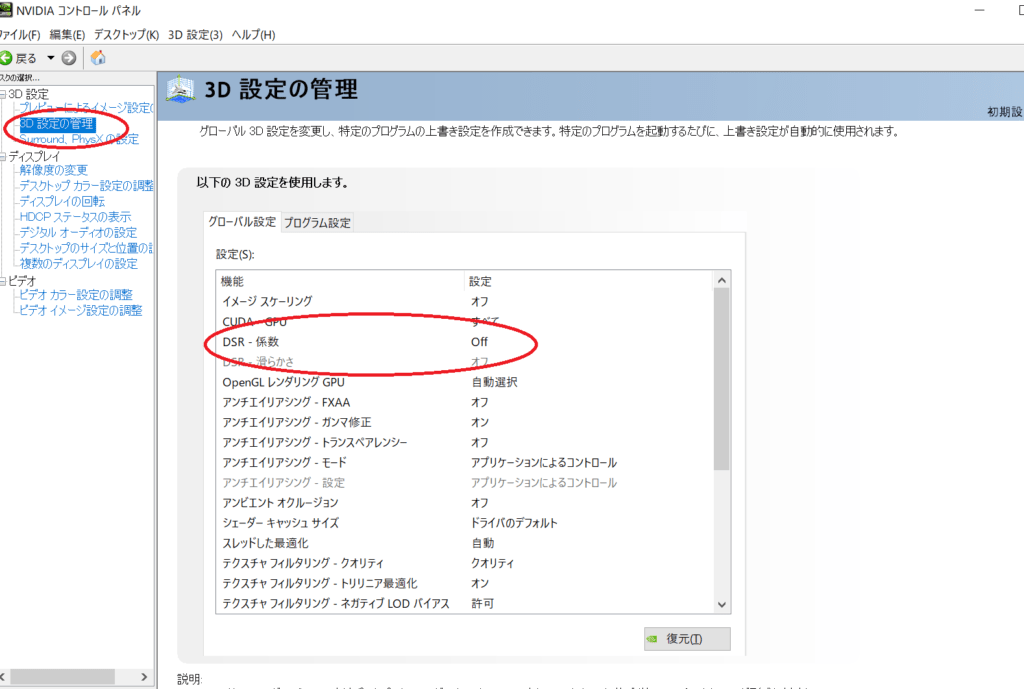Viewport: 1024px width, 689px height.
Task: Switch to the グローバル設定 tab
Action: (242, 222)
